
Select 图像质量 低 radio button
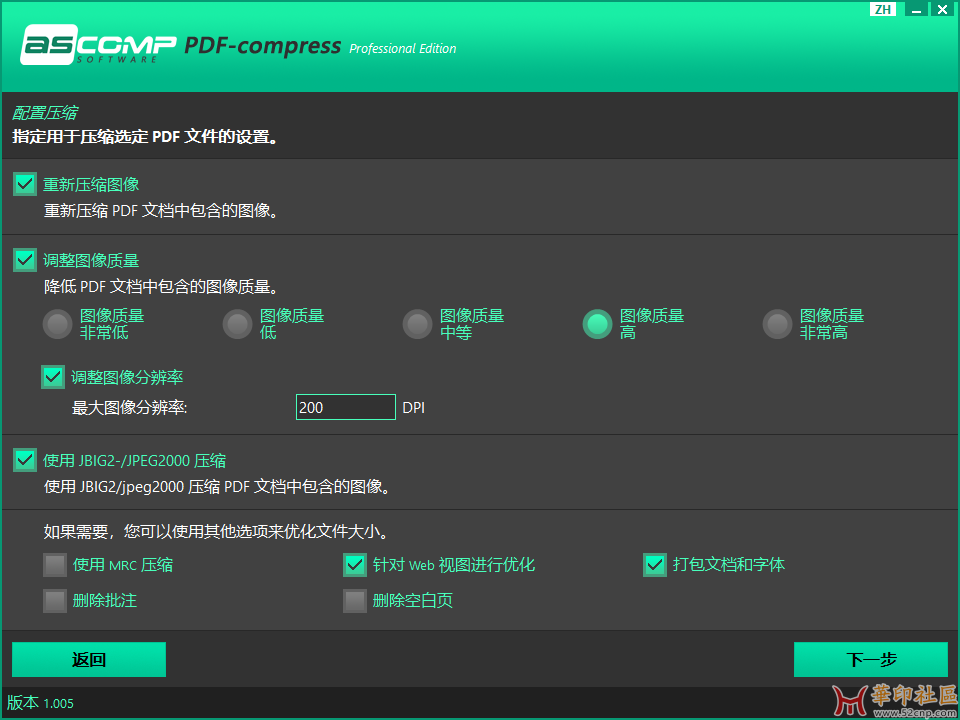(x=238, y=324)
